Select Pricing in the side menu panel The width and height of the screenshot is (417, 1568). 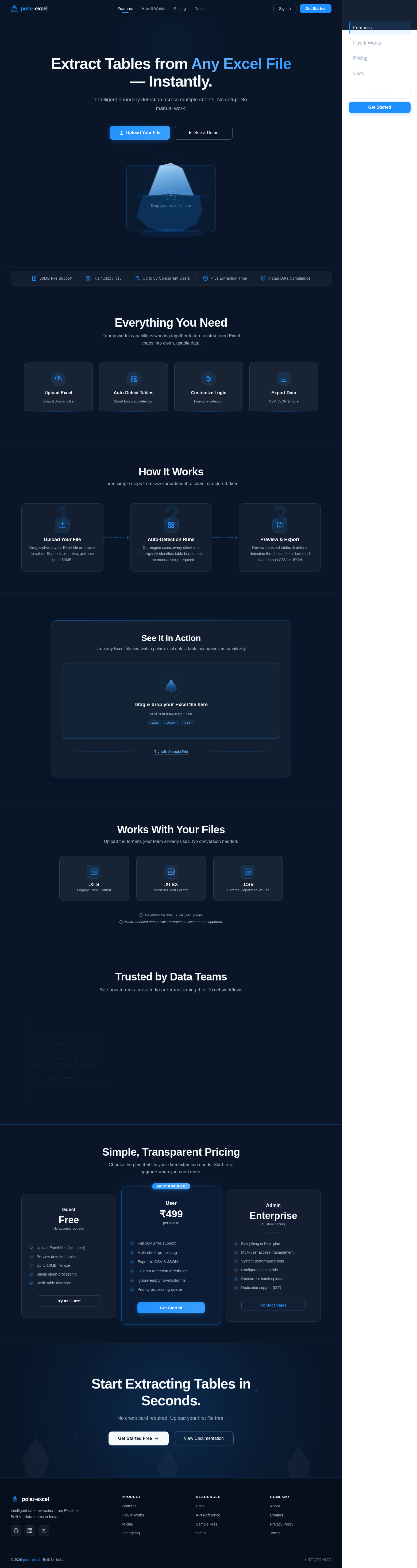coord(380,58)
